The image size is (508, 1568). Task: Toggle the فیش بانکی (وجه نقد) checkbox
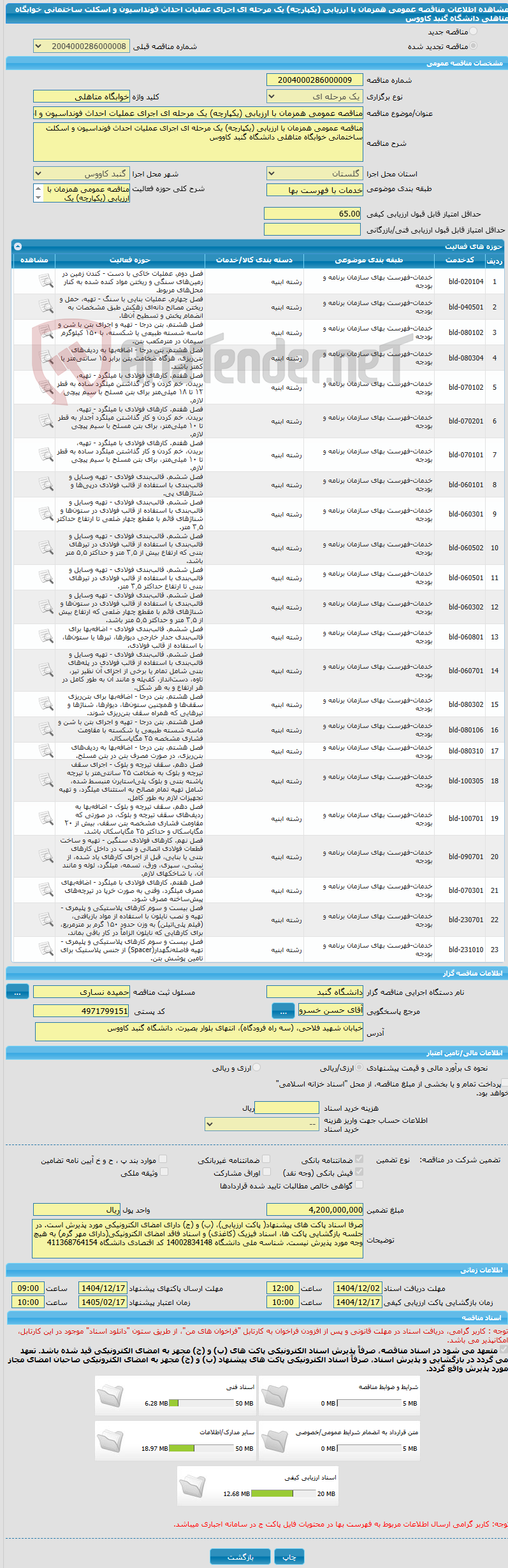pyautogui.click(x=359, y=1171)
